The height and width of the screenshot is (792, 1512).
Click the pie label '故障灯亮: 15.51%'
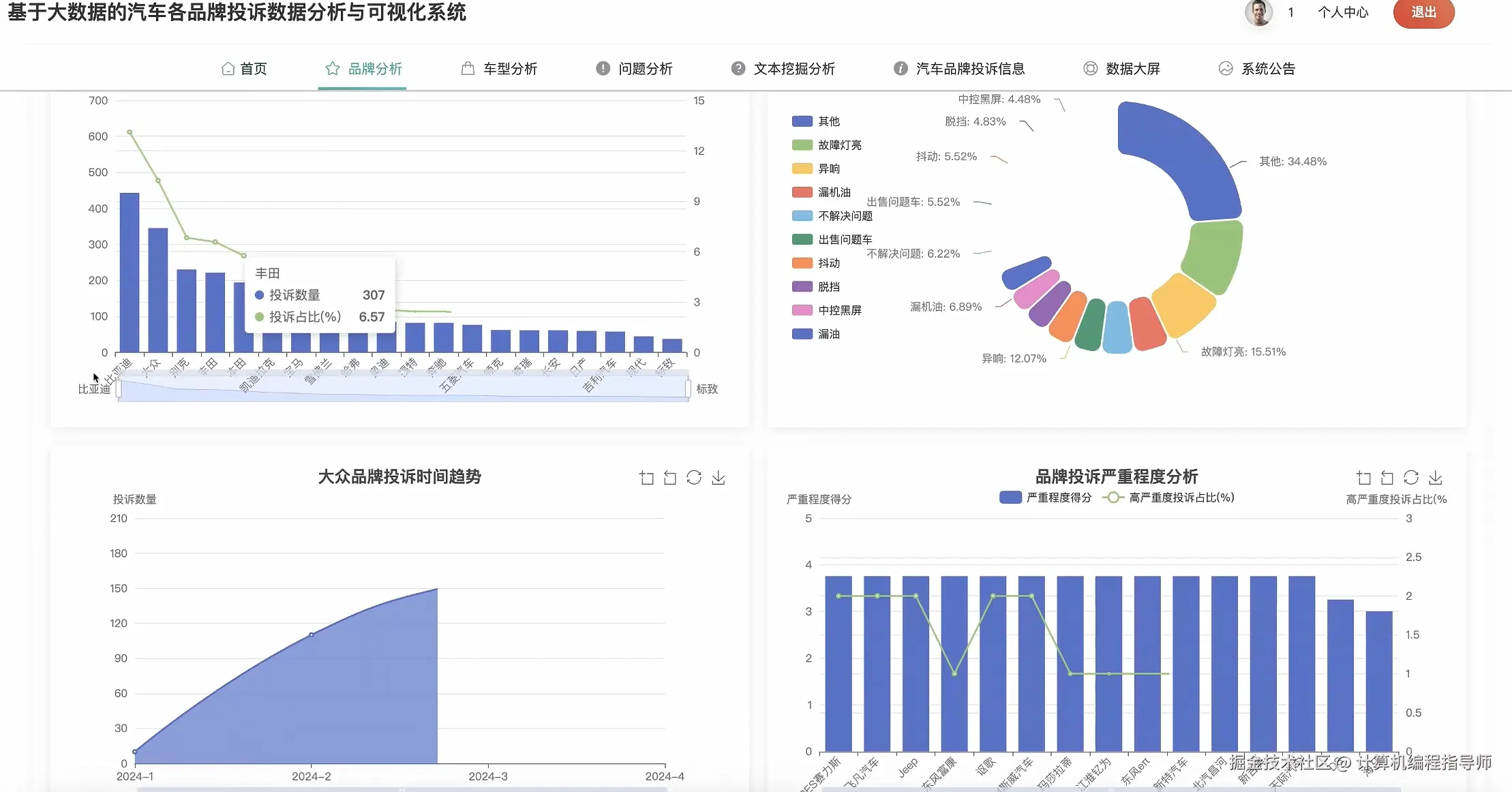coord(1243,352)
